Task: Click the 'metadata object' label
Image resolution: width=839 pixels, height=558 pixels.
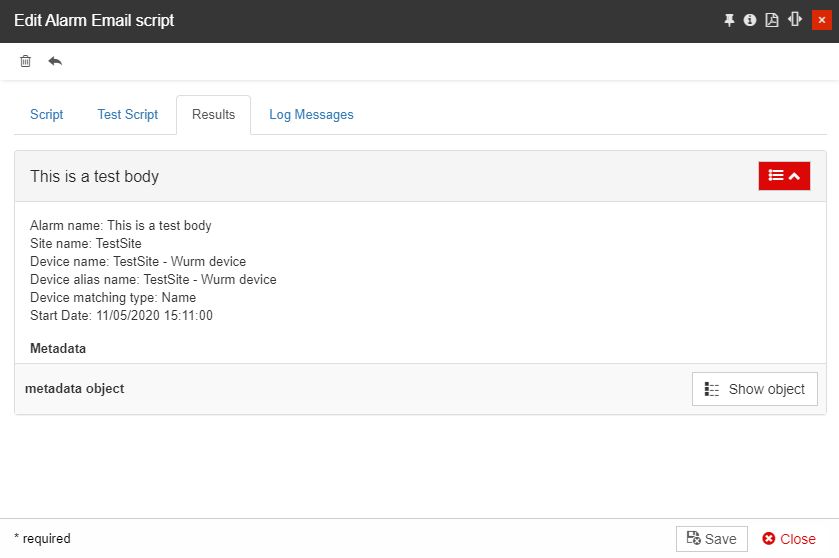Action: click(75, 388)
